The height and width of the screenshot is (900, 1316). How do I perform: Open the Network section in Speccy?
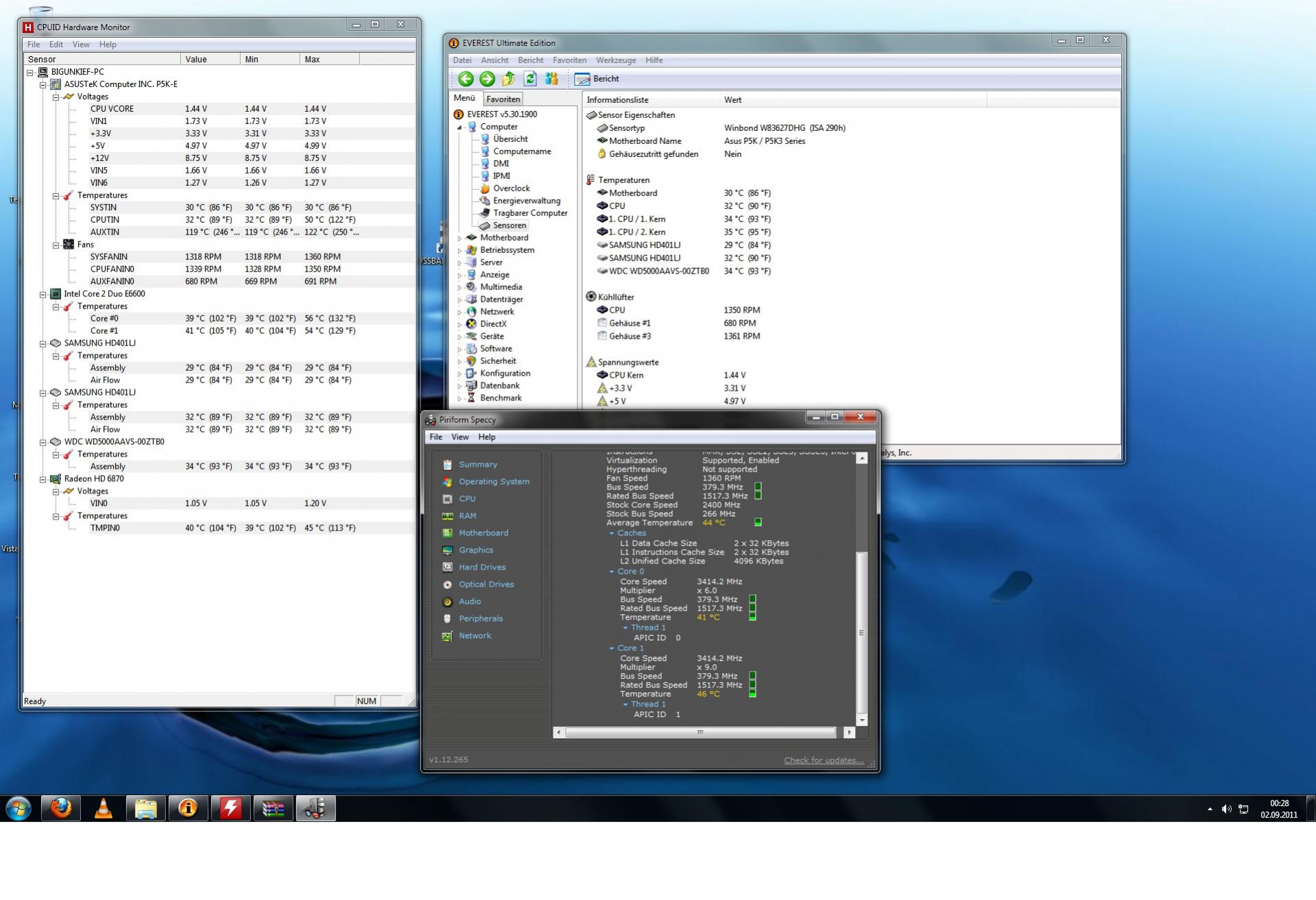(475, 636)
